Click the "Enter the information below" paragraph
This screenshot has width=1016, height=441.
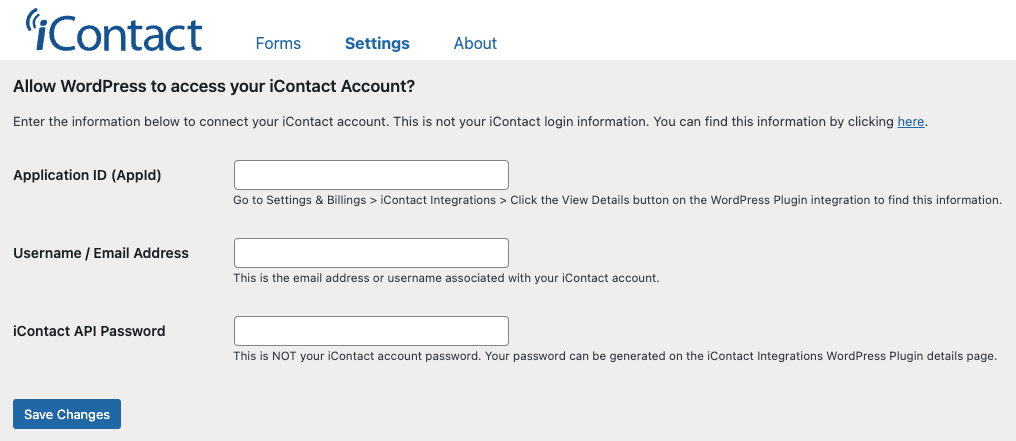[470, 122]
